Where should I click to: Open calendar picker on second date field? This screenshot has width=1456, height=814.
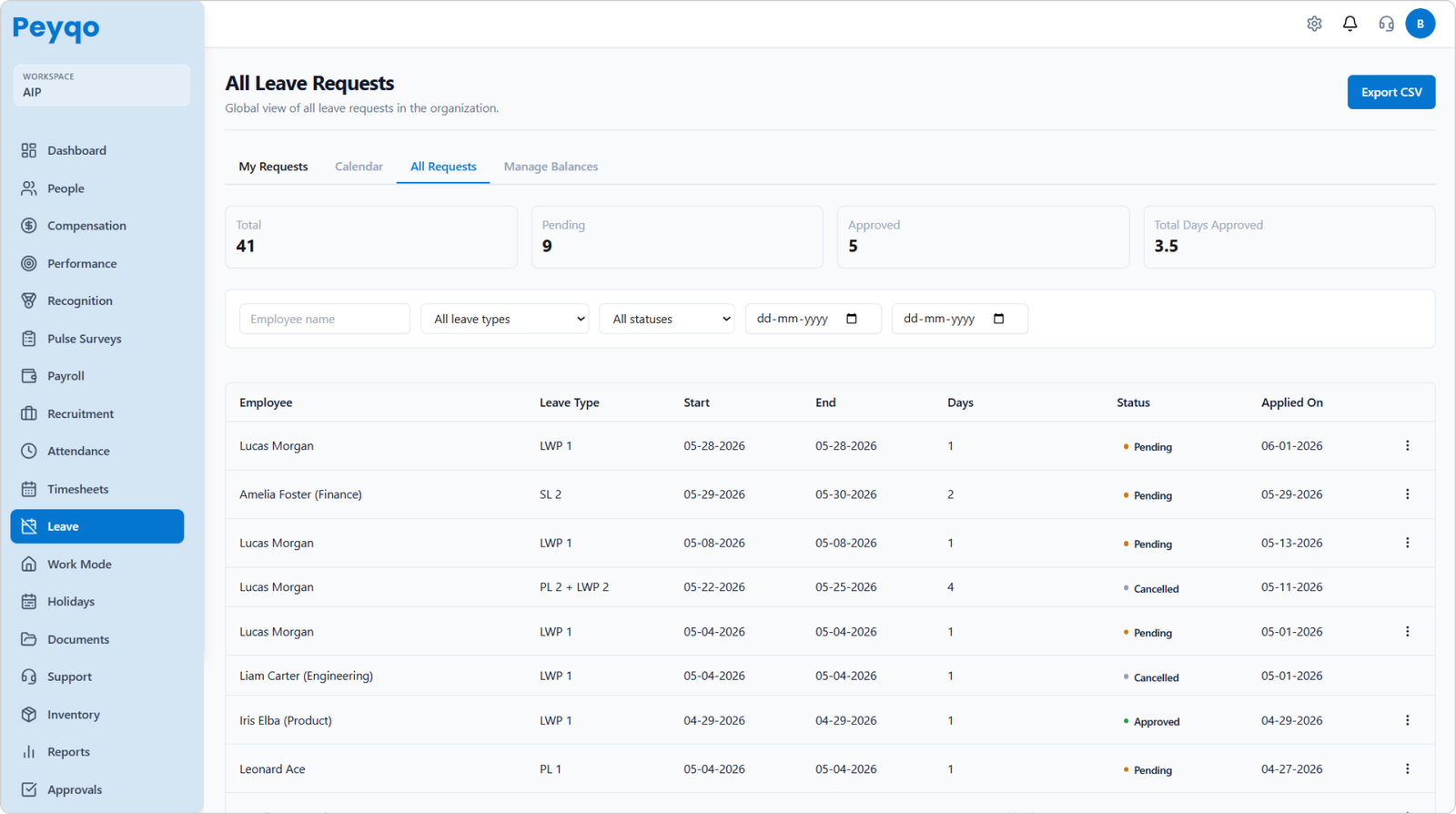point(999,319)
